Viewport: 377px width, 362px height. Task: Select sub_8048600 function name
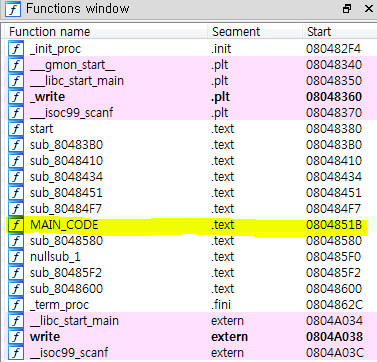point(66,289)
